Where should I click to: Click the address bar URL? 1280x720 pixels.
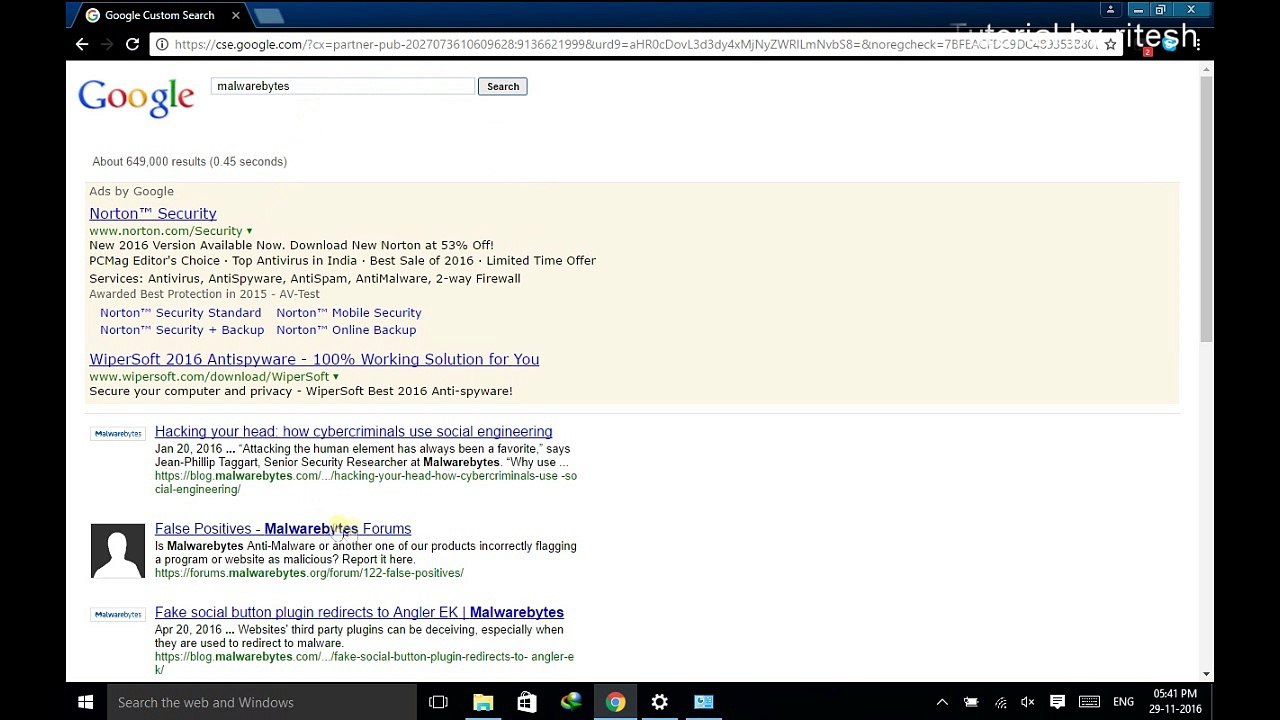point(636,44)
